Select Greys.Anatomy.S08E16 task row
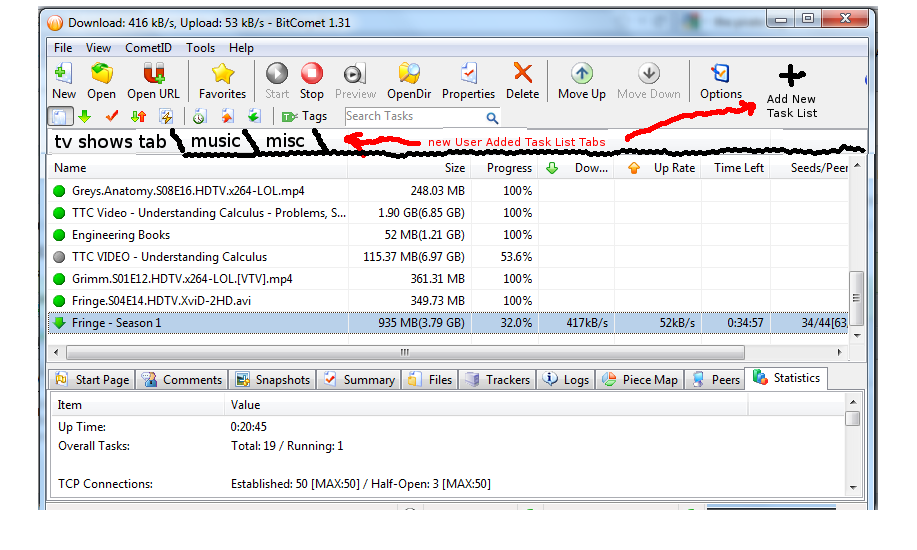This screenshot has height=550, width=917. 448,191
